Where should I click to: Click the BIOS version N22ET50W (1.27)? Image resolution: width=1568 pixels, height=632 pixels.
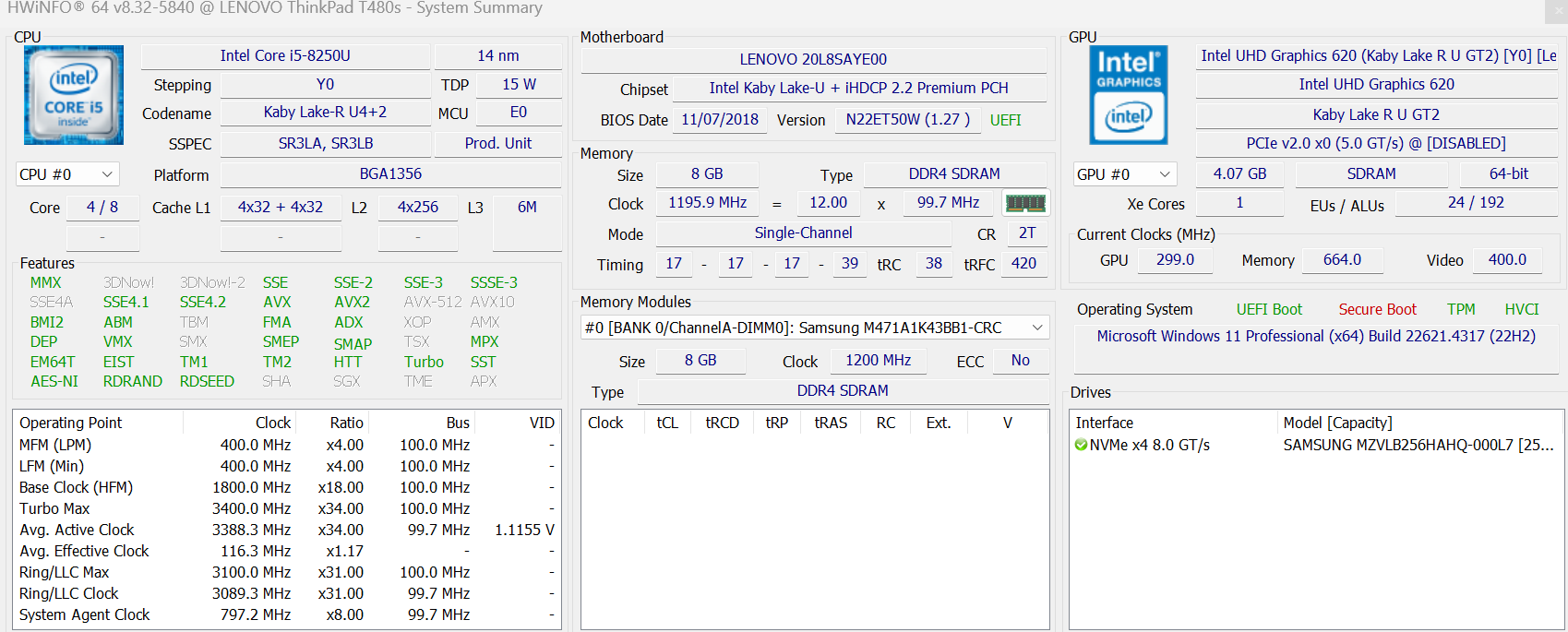pyautogui.click(x=908, y=119)
